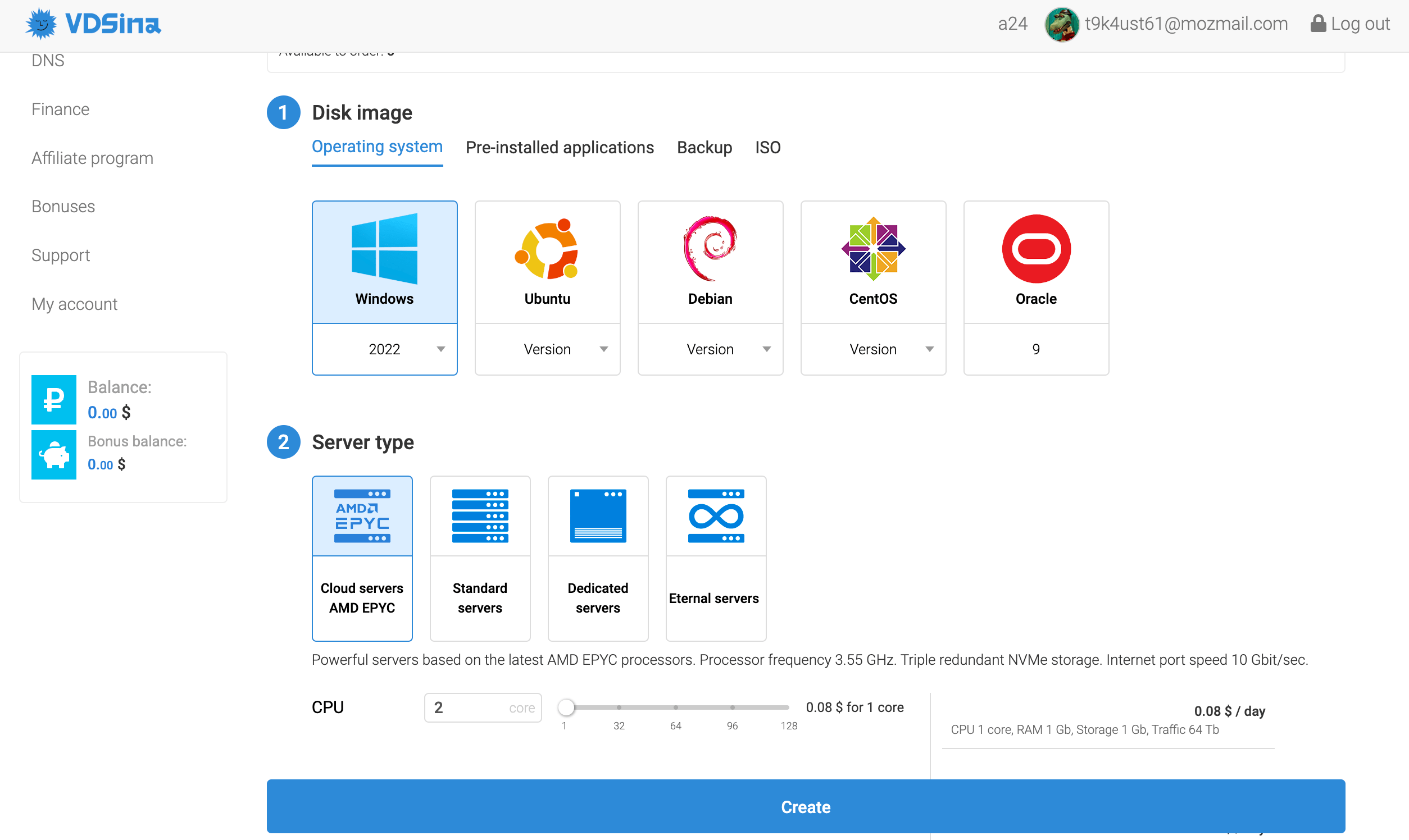Image resolution: width=1409 pixels, height=840 pixels.
Task: Click the lock icon beside Log out
Action: (x=1318, y=24)
